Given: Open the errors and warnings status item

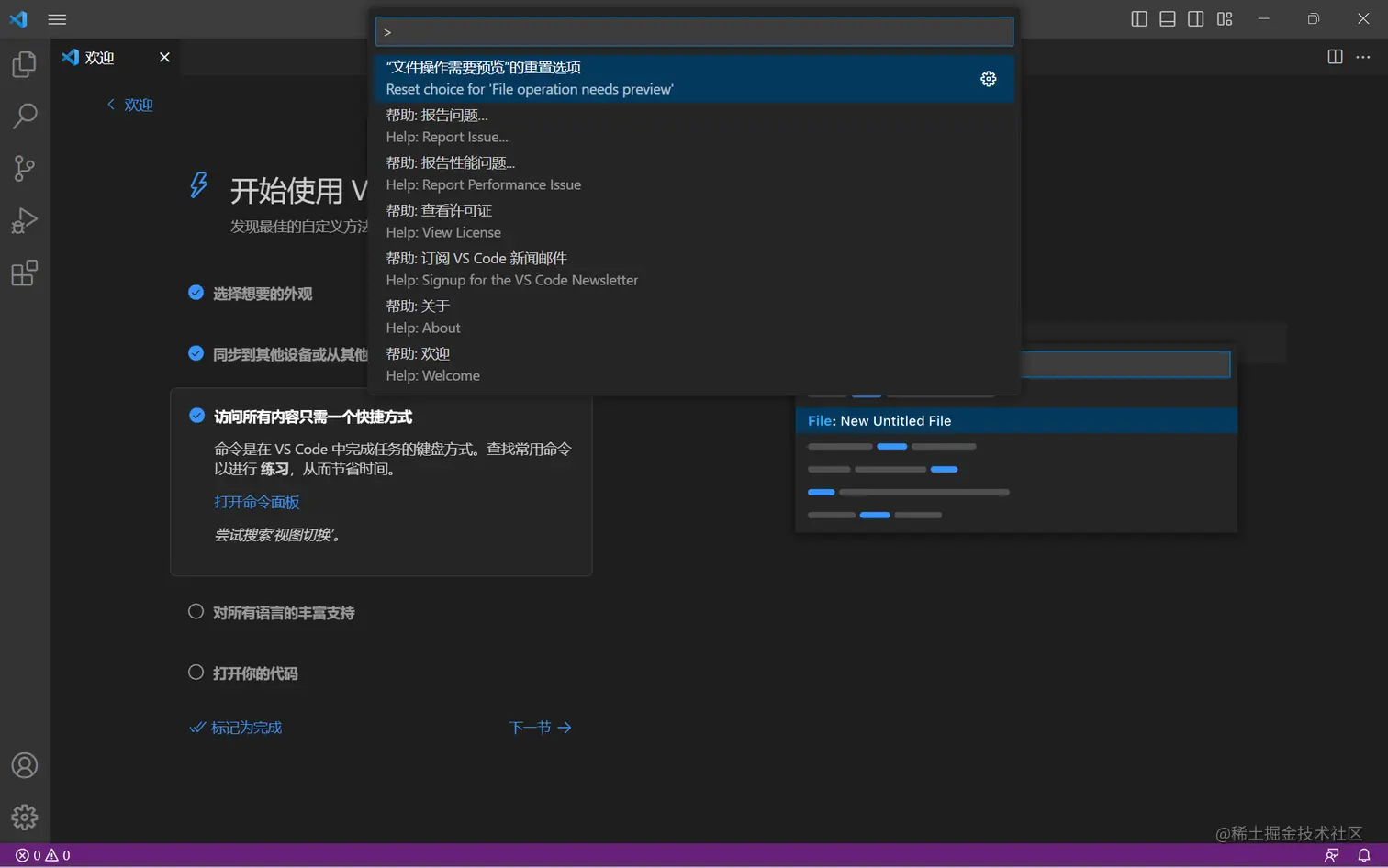Looking at the screenshot, I should tap(43, 855).
